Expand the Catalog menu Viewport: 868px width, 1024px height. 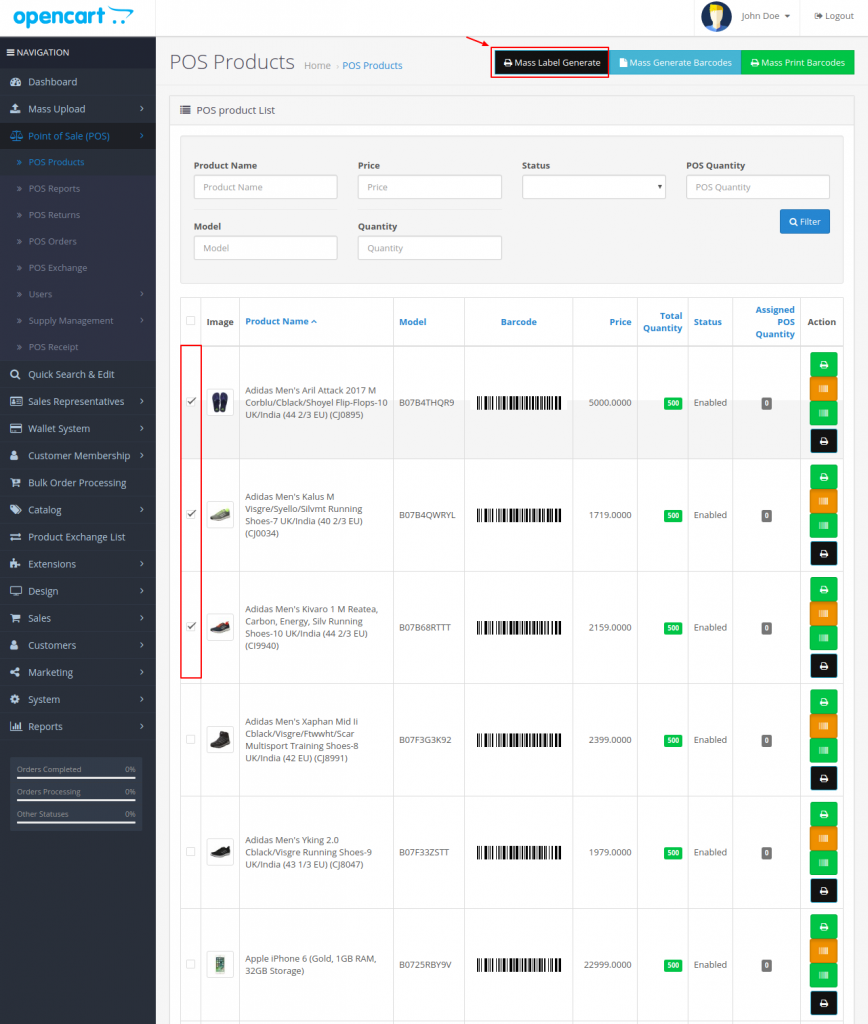[78, 509]
